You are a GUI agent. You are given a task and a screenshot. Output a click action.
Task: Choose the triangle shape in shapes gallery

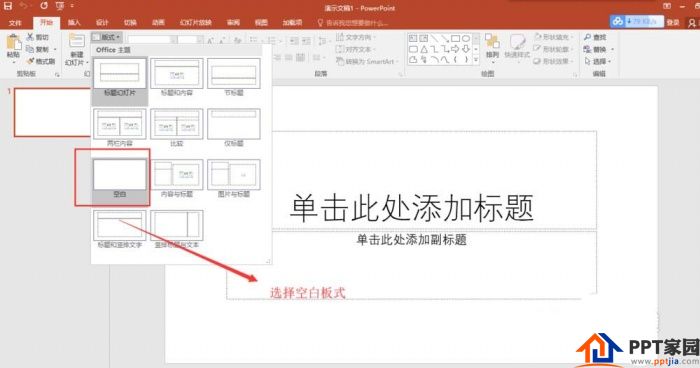424,49
